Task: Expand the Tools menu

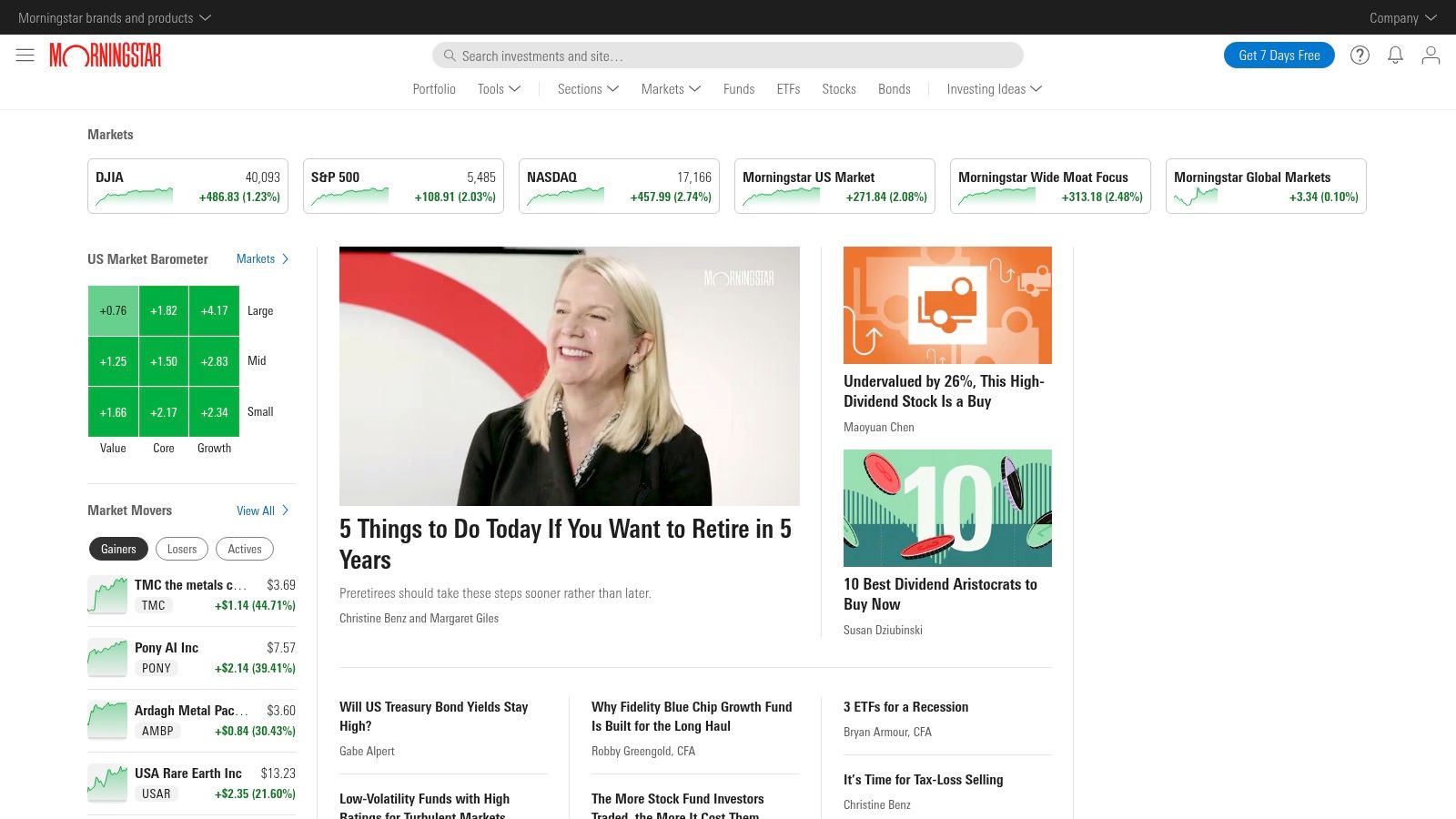Action: point(499,89)
